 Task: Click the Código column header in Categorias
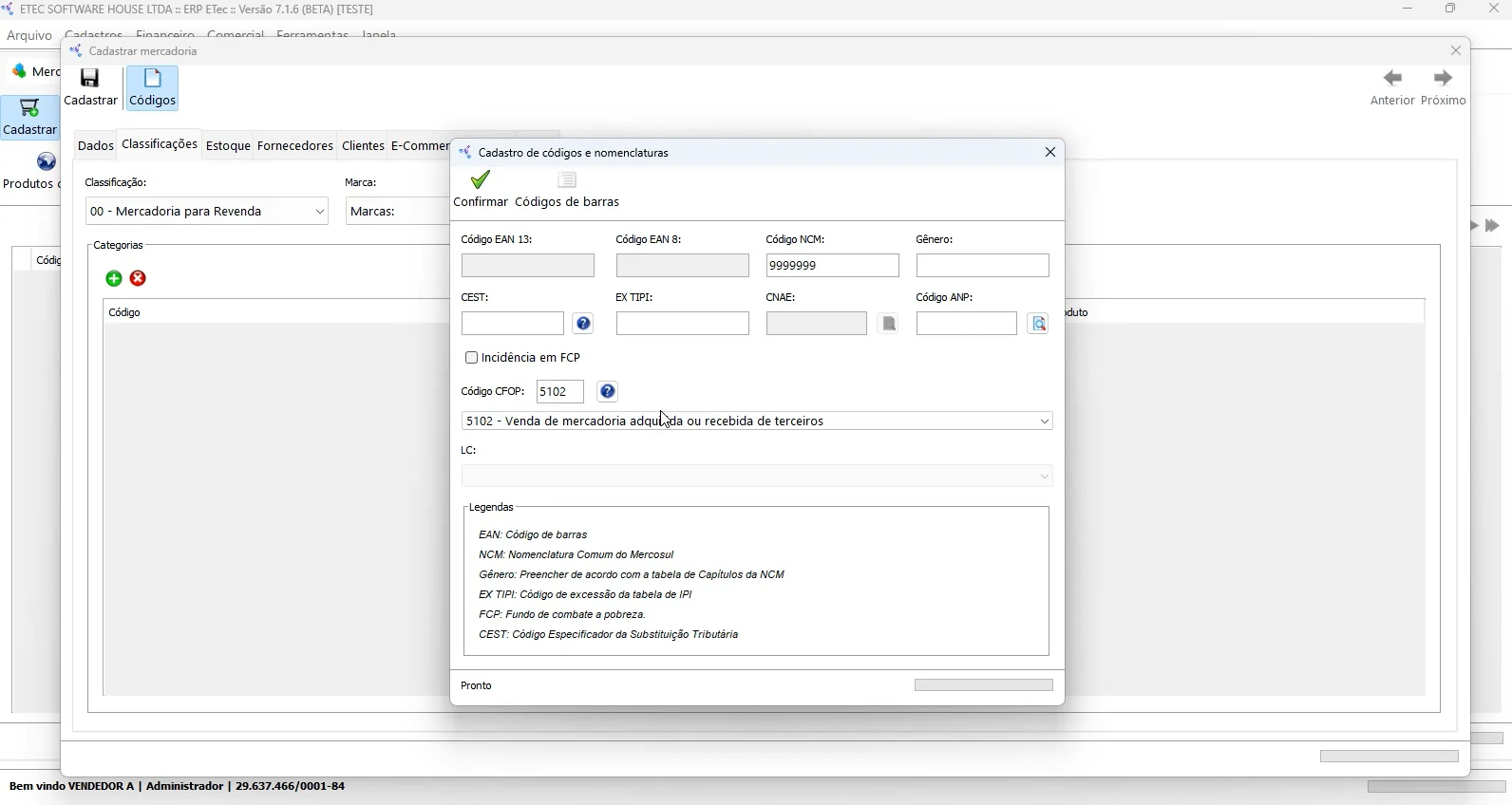[x=124, y=312]
